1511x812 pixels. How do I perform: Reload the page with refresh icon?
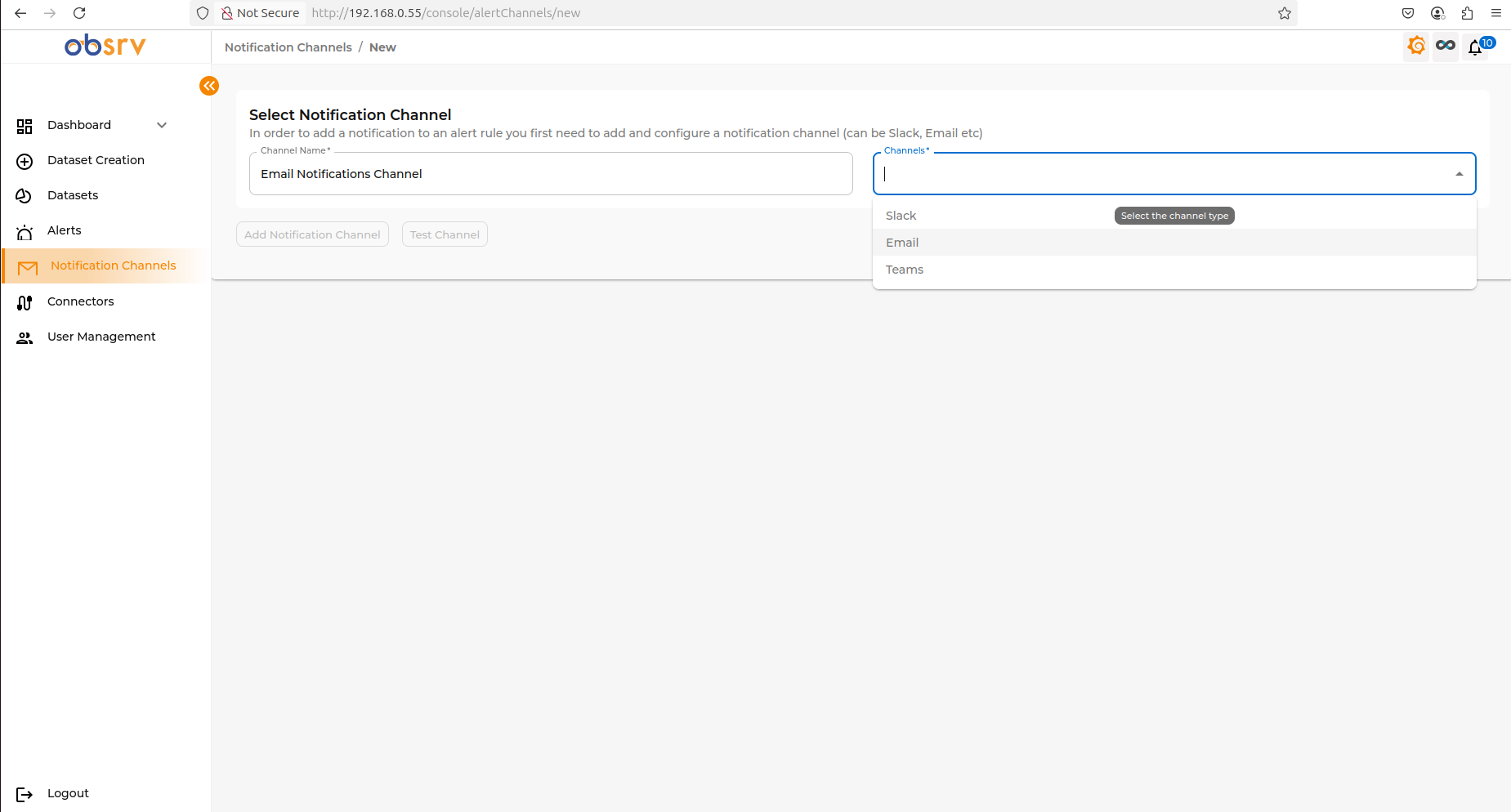(79, 13)
